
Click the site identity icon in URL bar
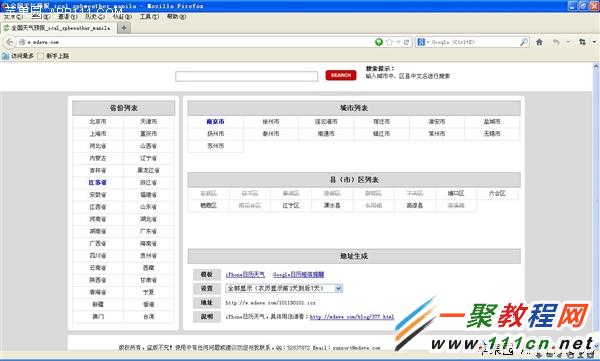click(x=22, y=42)
